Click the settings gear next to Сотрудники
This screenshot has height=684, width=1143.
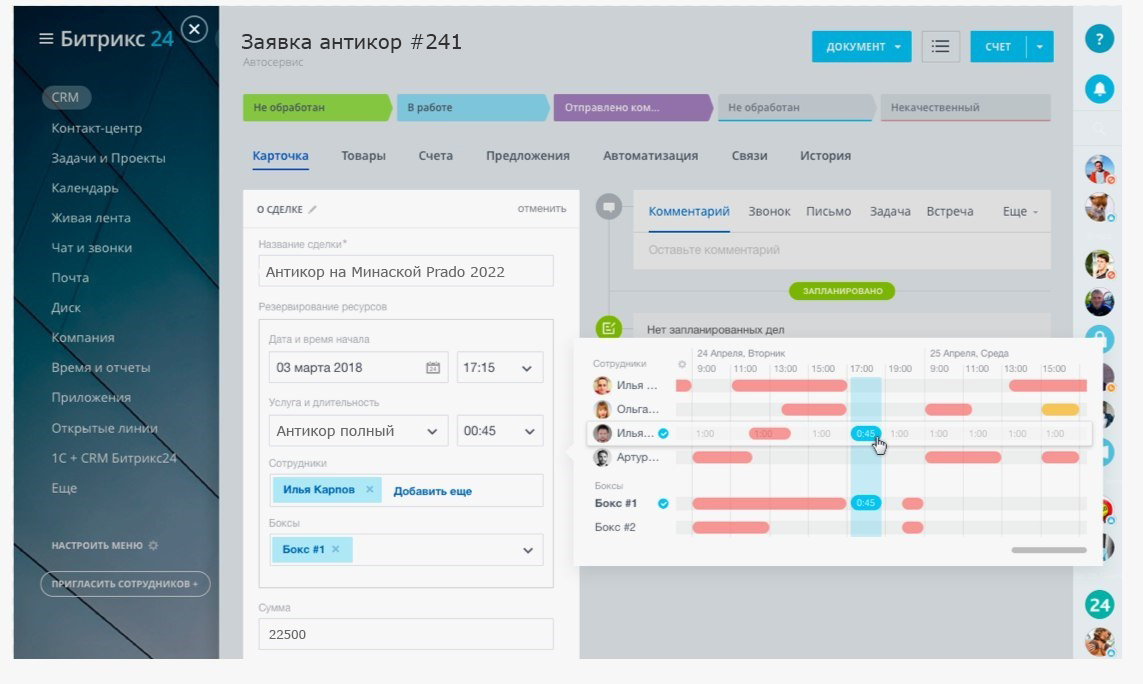[682, 364]
